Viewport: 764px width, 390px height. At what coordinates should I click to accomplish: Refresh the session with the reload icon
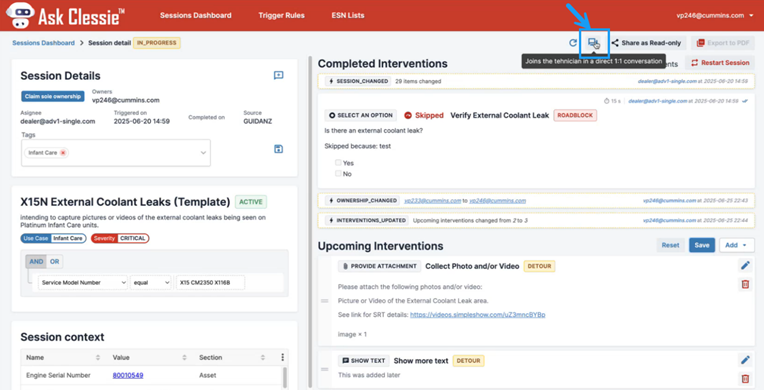coord(573,43)
